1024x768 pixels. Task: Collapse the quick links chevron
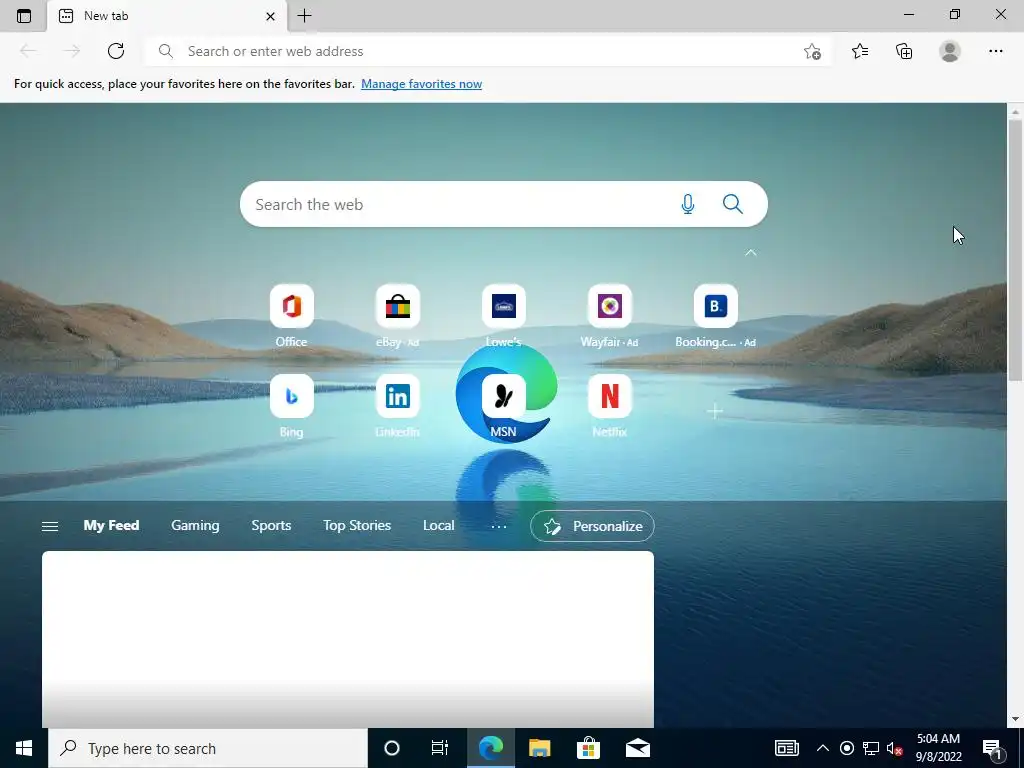coord(751,253)
